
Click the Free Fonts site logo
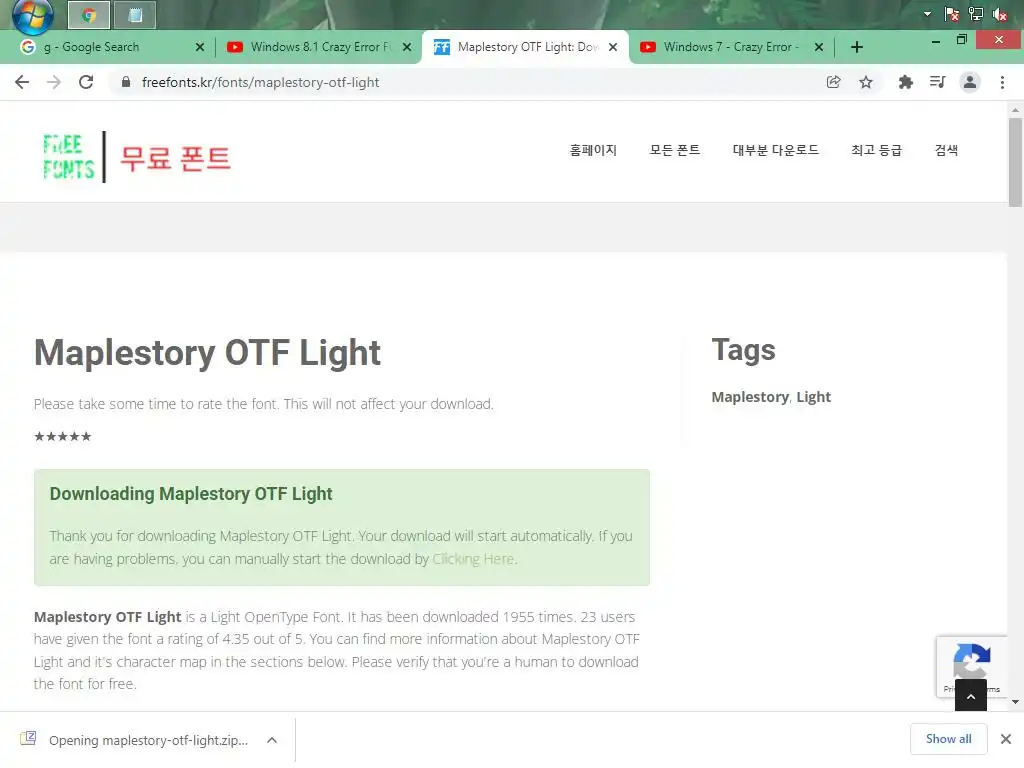click(x=69, y=157)
